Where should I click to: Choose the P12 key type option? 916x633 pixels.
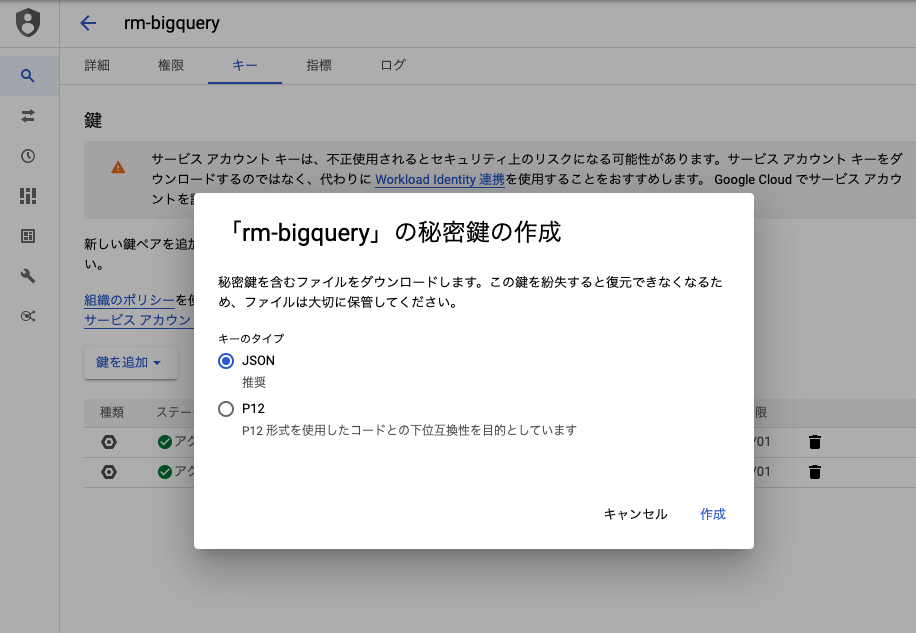(226, 409)
